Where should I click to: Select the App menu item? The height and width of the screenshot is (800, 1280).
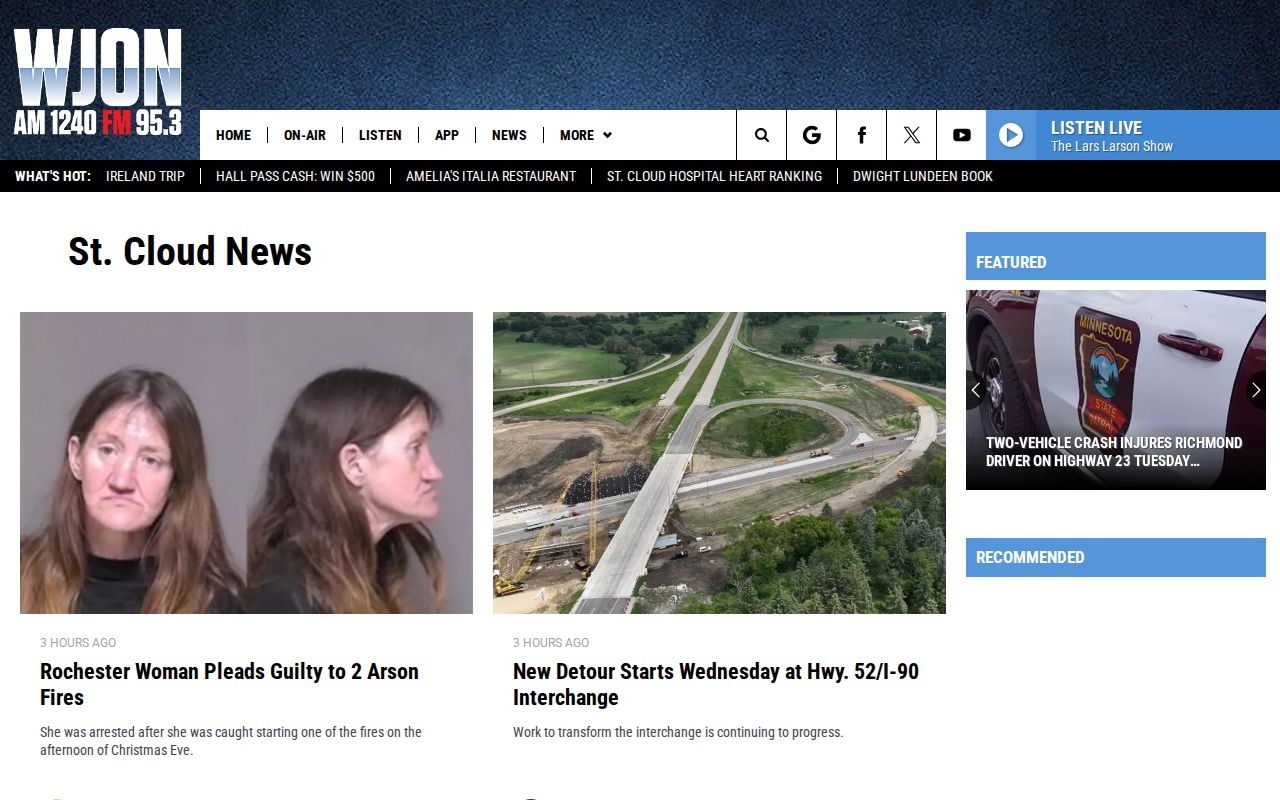[447, 135]
